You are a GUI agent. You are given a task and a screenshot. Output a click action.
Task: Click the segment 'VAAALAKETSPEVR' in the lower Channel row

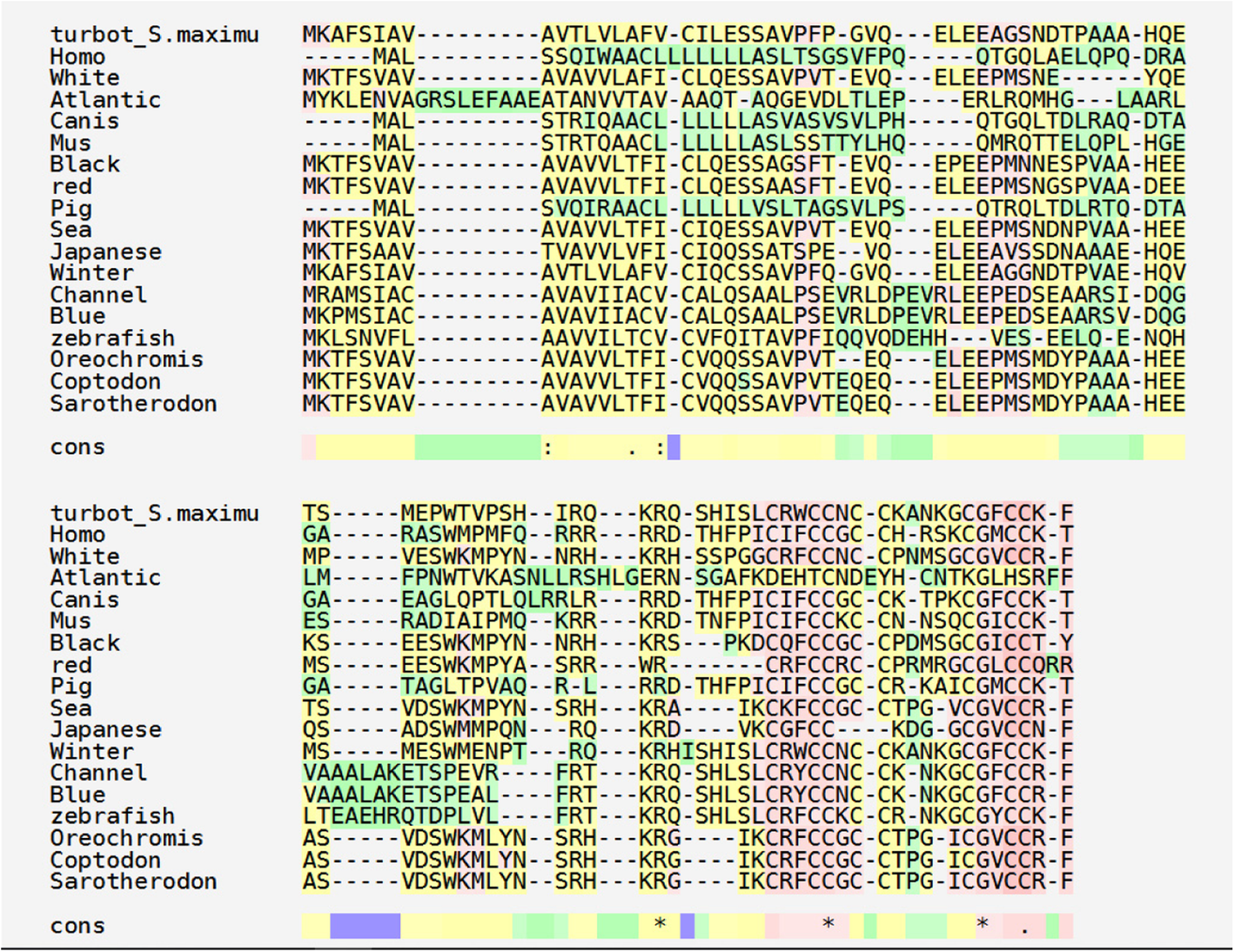400,774
